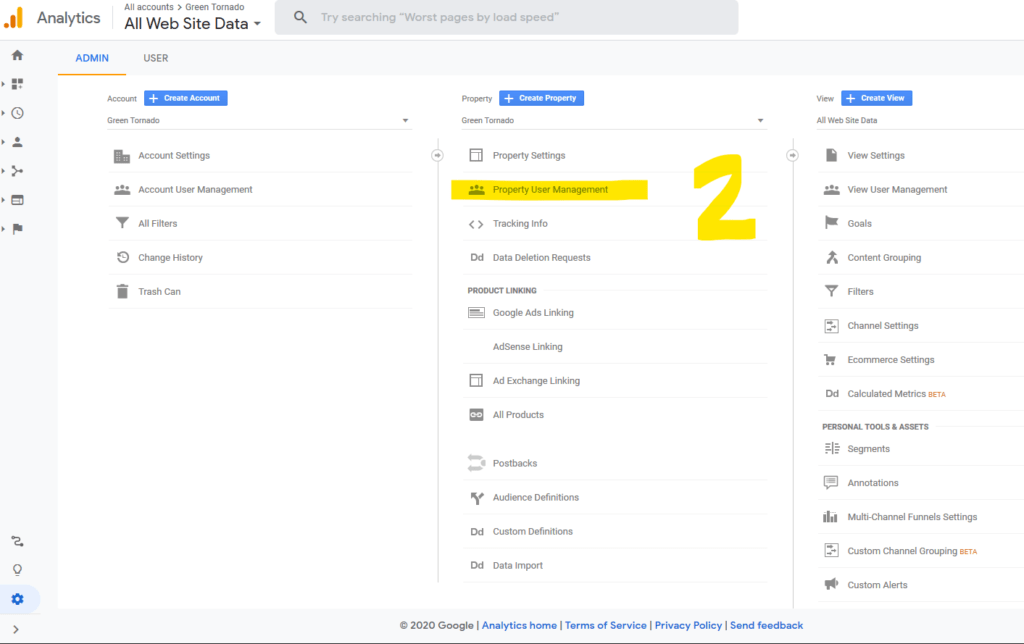
Task: Open the Account Green Tornado dropdown
Action: pos(259,120)
